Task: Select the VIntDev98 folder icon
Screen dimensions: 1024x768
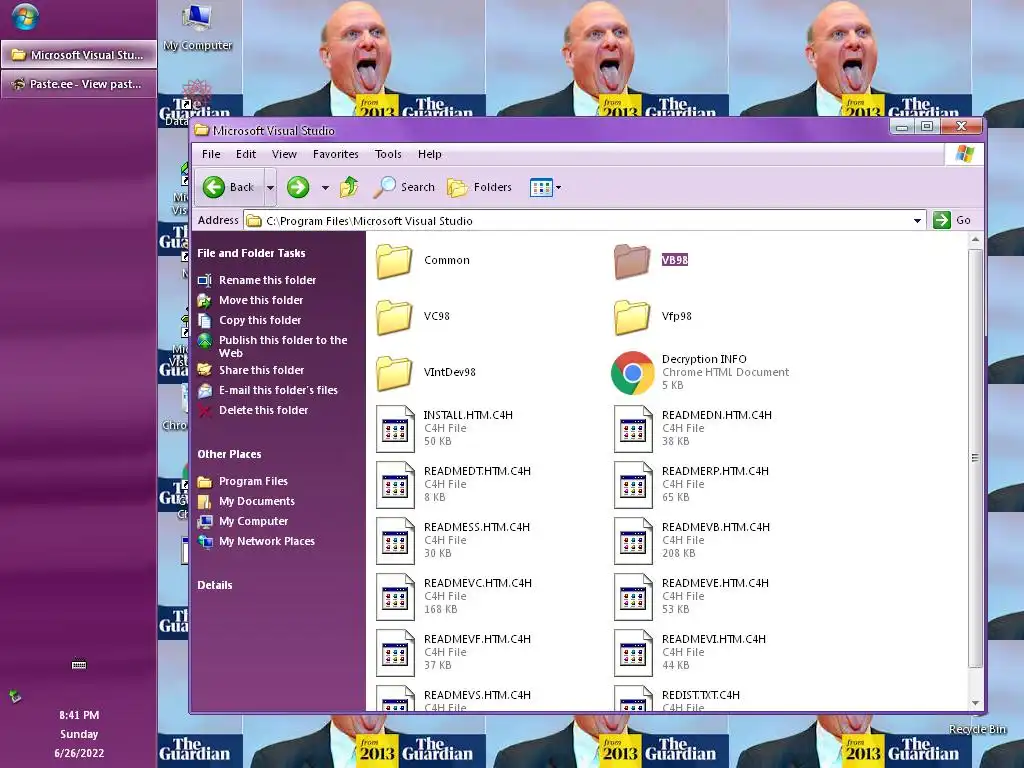Action: coord(394,373)
